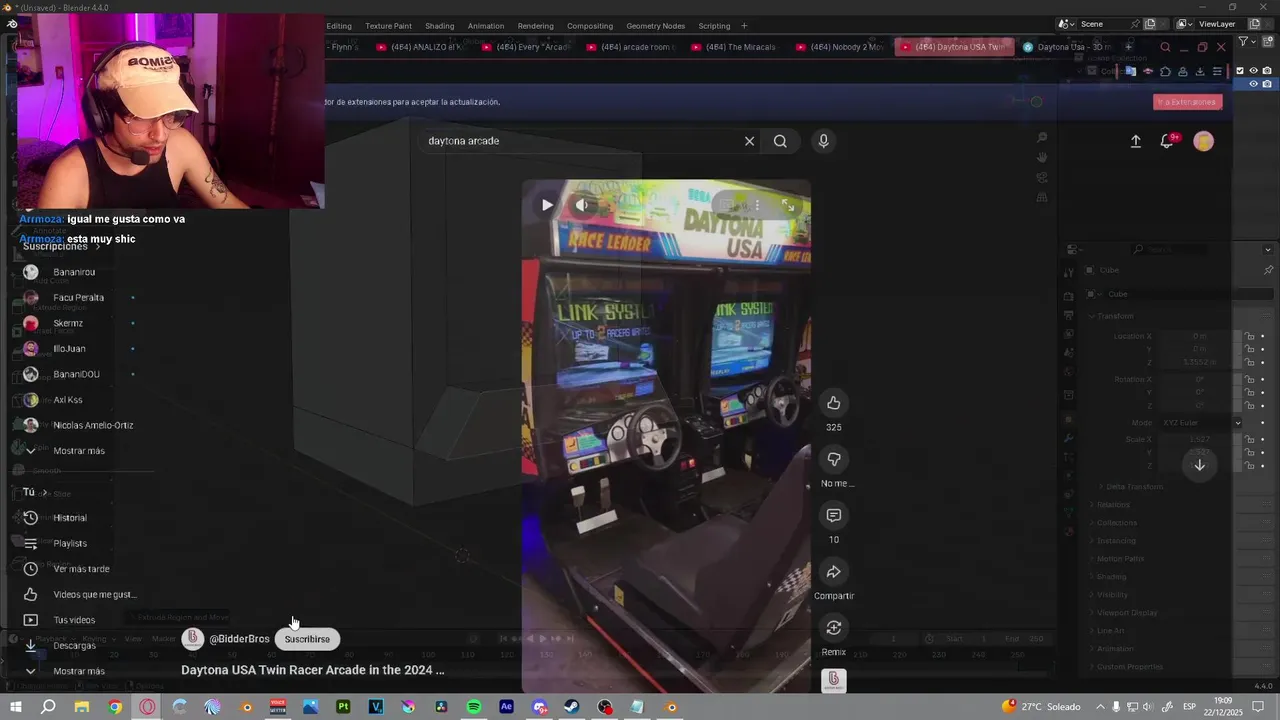Add a Blender workspace with plus

[743, 26]
